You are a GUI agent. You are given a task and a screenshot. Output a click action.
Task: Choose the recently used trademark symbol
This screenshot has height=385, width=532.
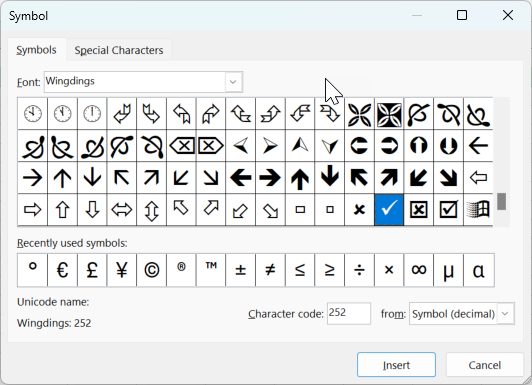[x=211, y=270]
